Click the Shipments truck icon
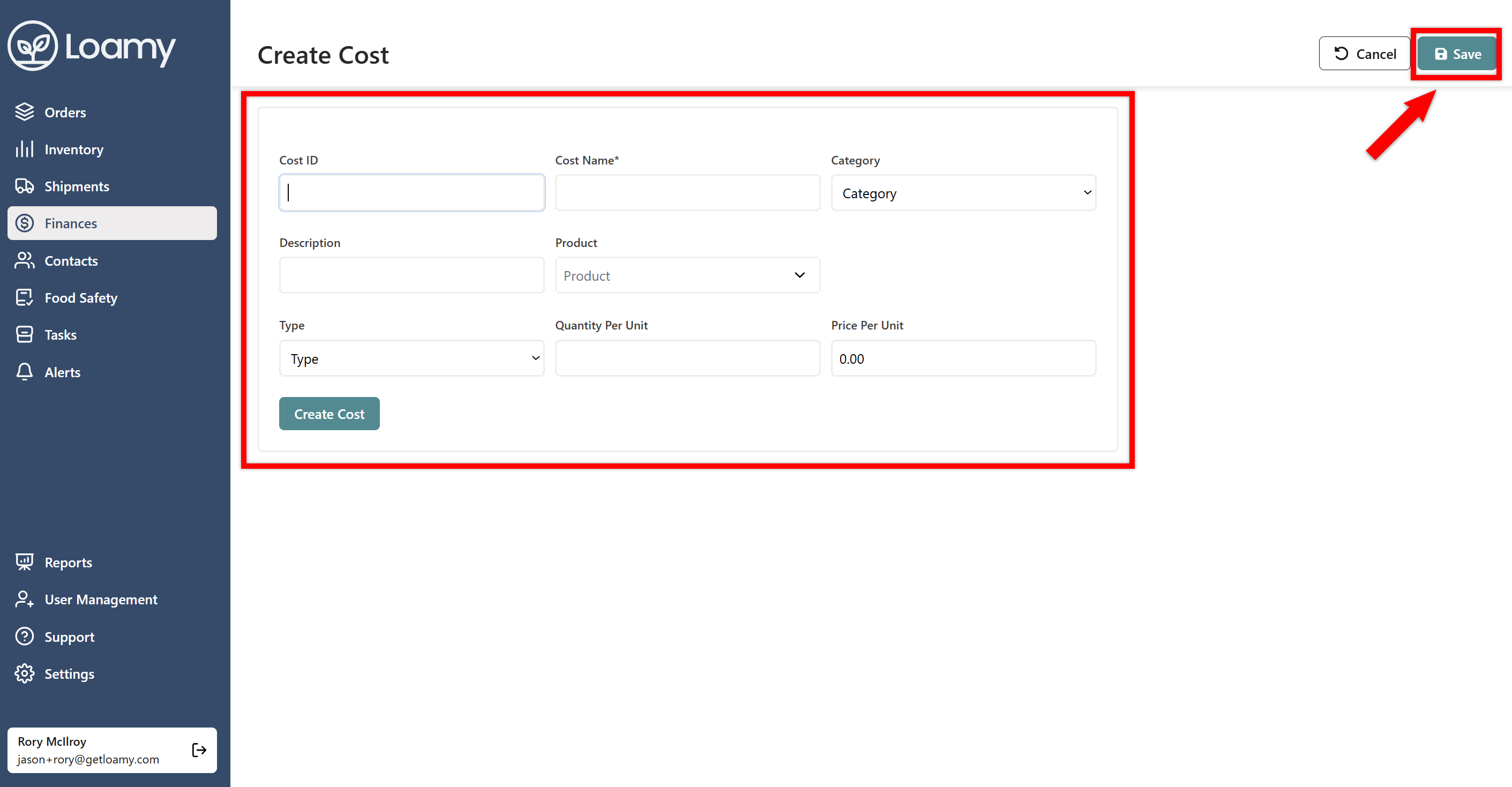 [25, 186]
